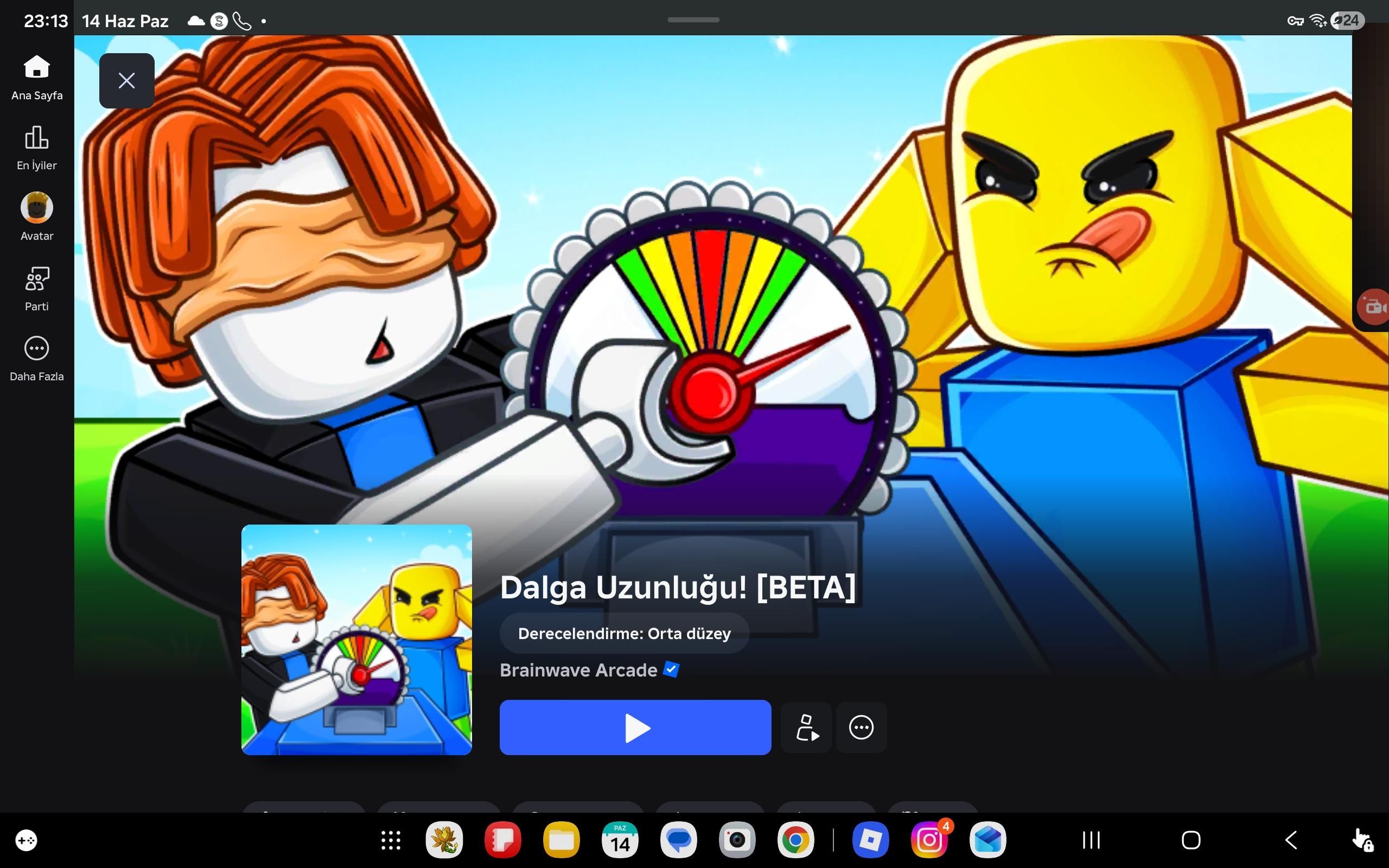Viewport: 1389px width, 868px height.
Task: Open Daha Fazla menu
Action: (x=37, y=359)
